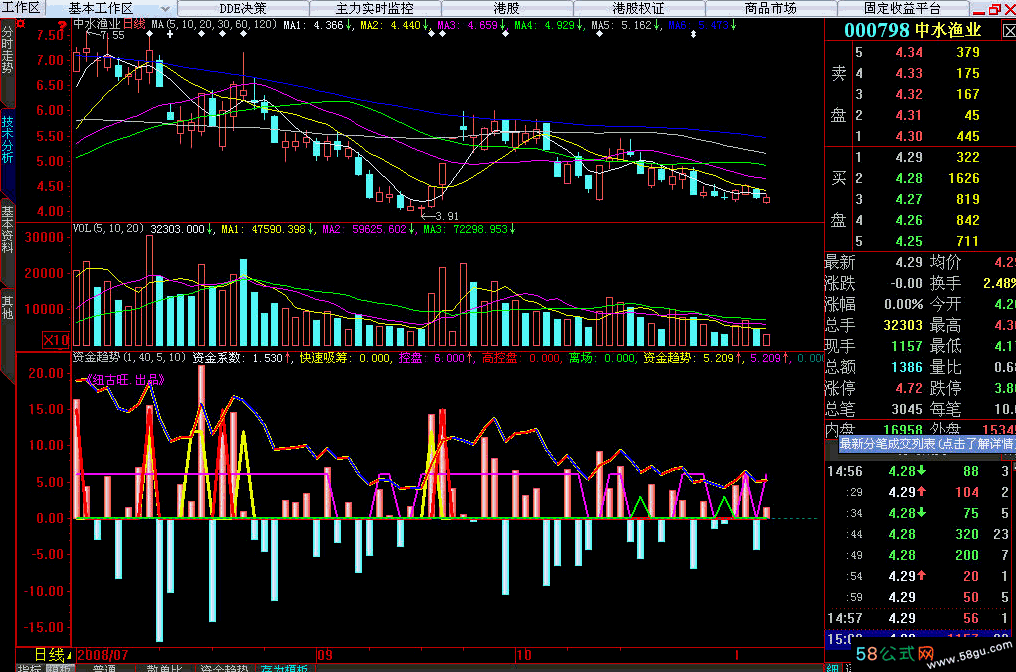
Task: Click sell level 2 price 4.31
Action: pyautogui.click(x=908, y=115)
